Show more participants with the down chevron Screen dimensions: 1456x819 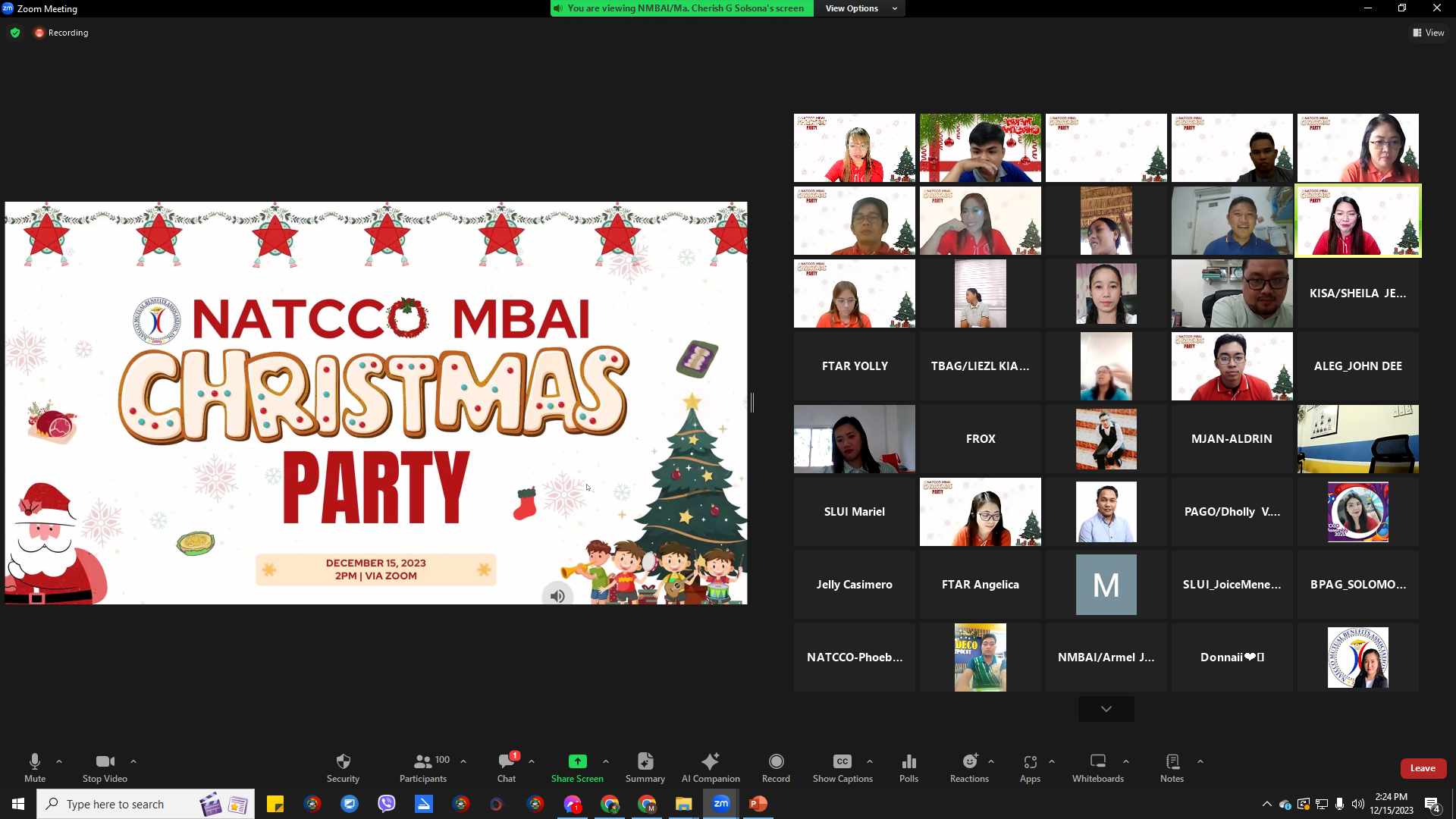(x=1106, y=709)
